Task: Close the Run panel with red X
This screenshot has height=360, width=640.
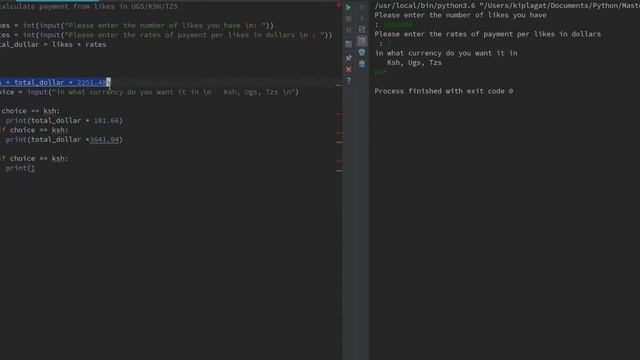Action: pos(349,69)
